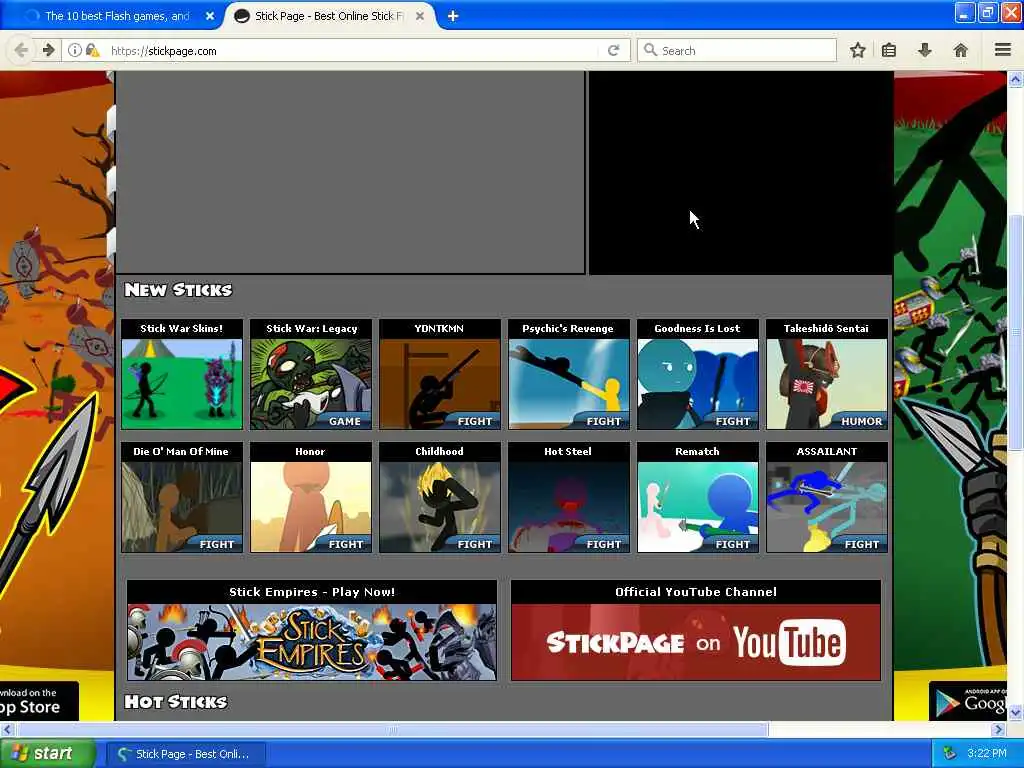Close the 'The 10 best Flash games' tab
Viewport: 1024px width, 768px height.
[x=210, y=16]
